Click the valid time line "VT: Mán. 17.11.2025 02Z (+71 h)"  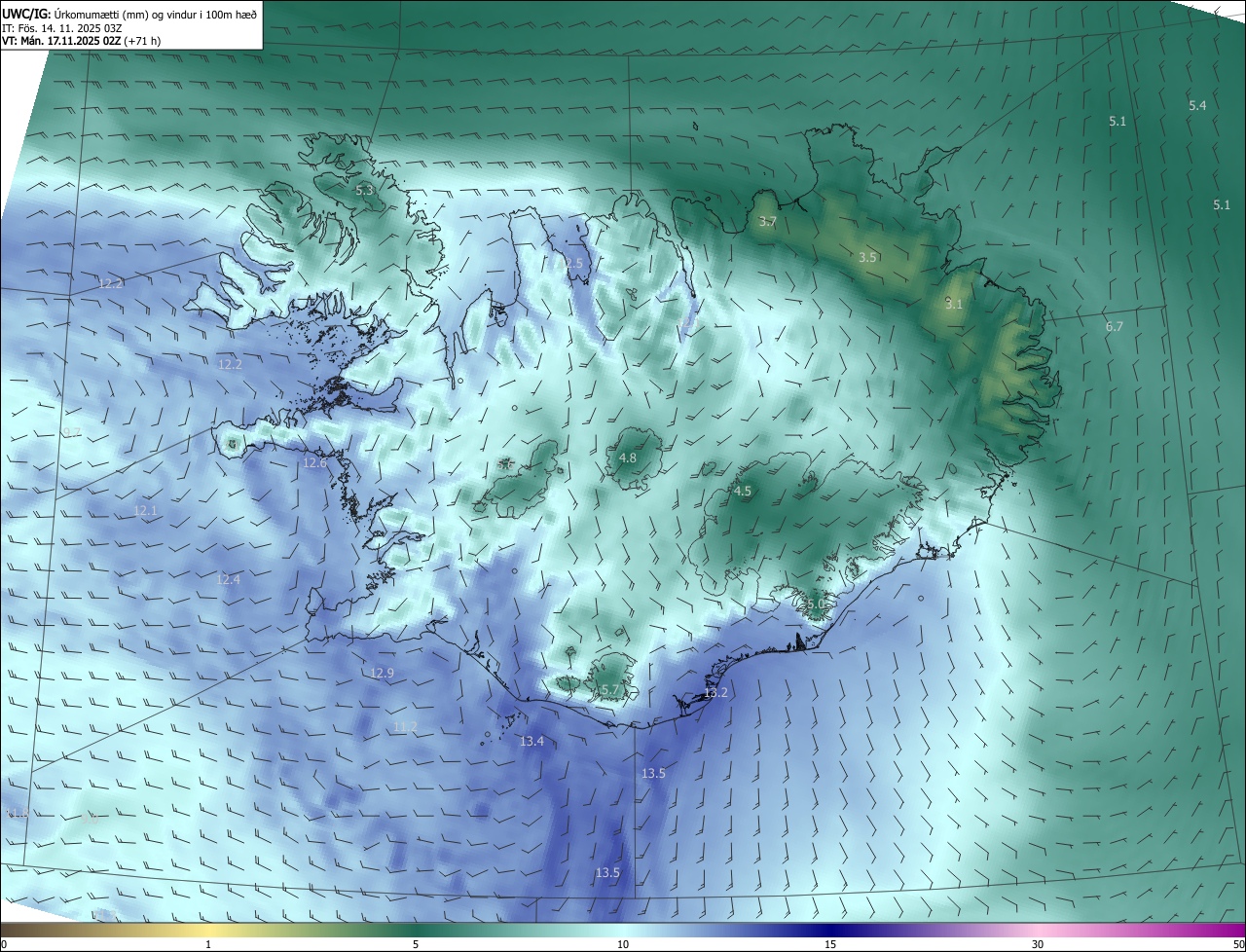[x=84, y=41]
